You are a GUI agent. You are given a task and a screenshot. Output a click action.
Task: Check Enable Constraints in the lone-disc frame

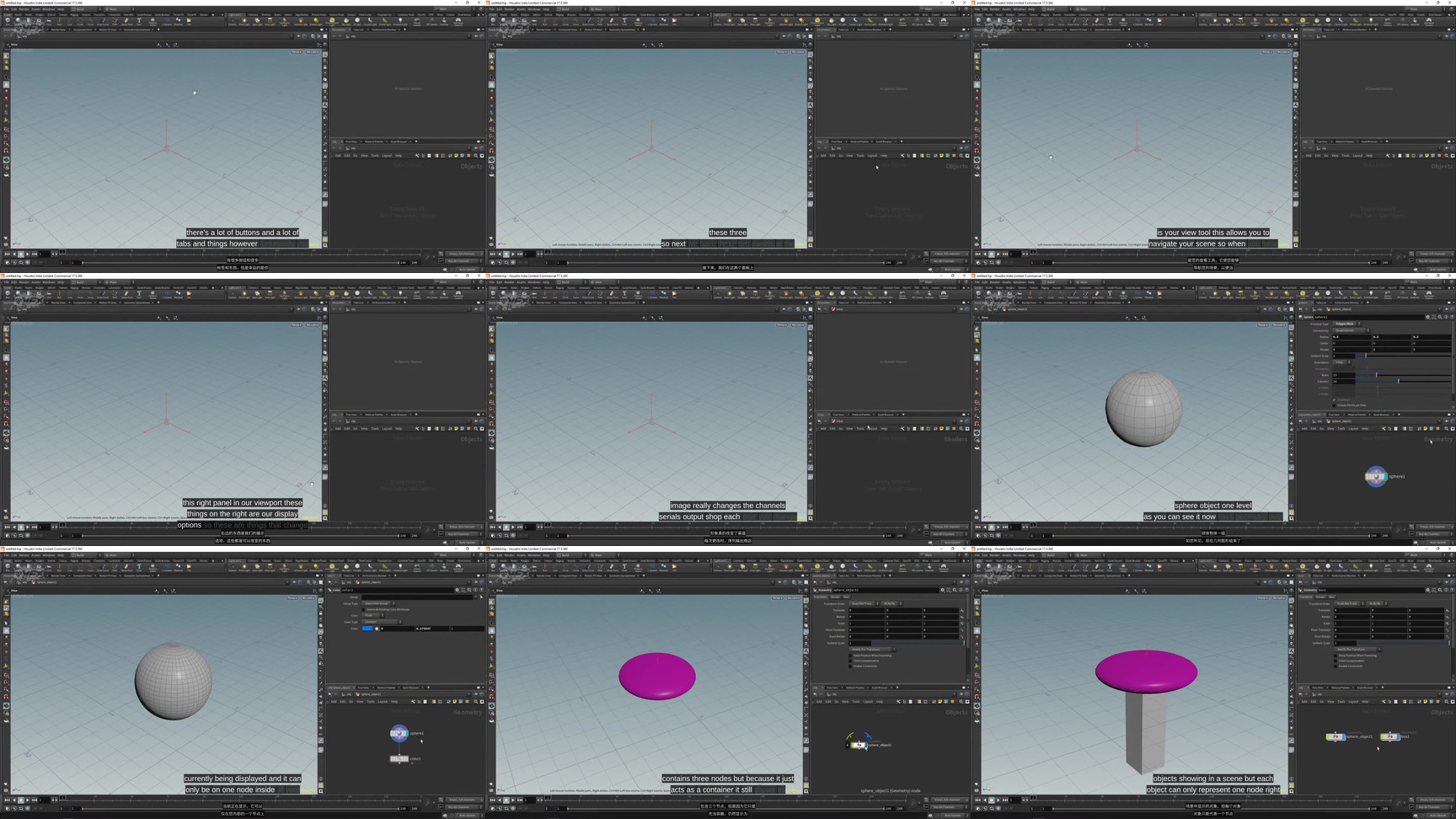click(850, 666)
